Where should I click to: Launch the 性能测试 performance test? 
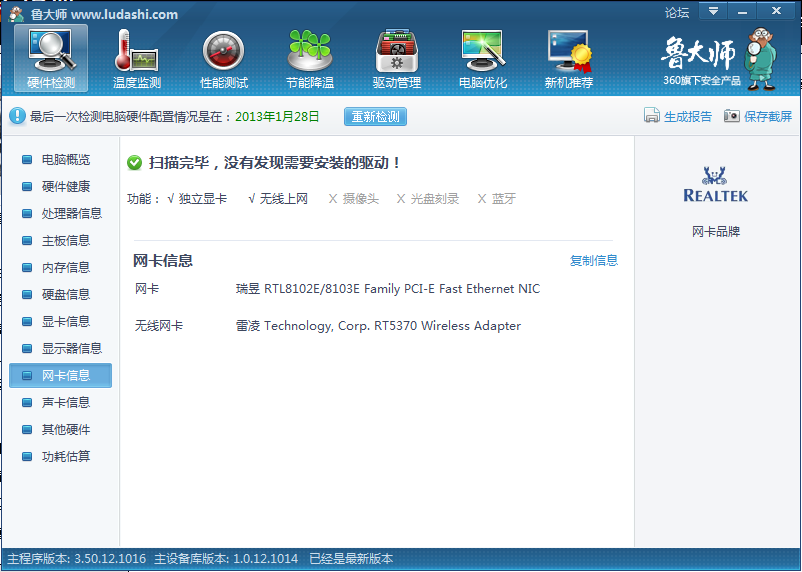tap(224, 58)
